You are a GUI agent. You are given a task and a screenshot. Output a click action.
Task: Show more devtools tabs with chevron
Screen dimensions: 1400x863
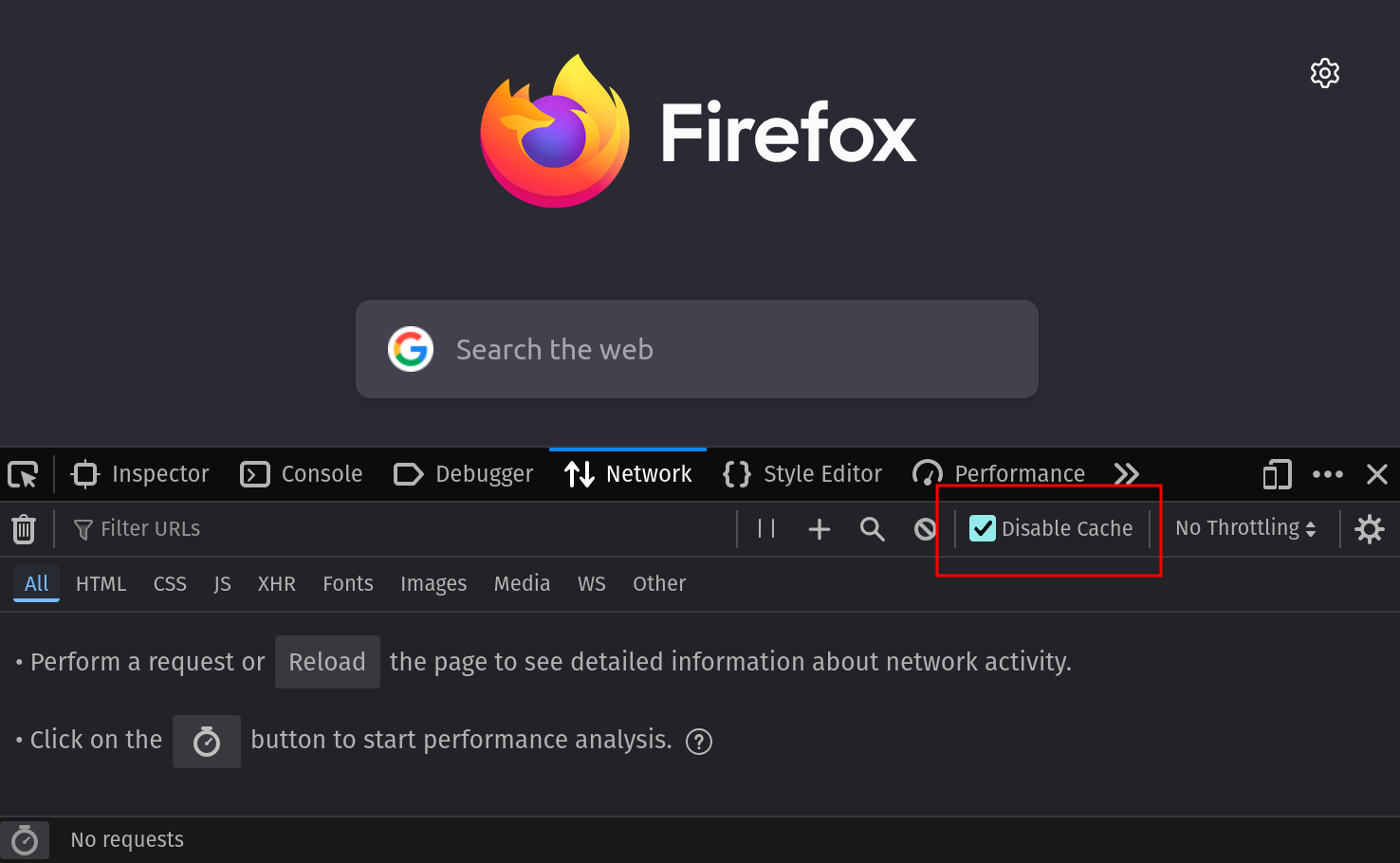point(1126,474)
